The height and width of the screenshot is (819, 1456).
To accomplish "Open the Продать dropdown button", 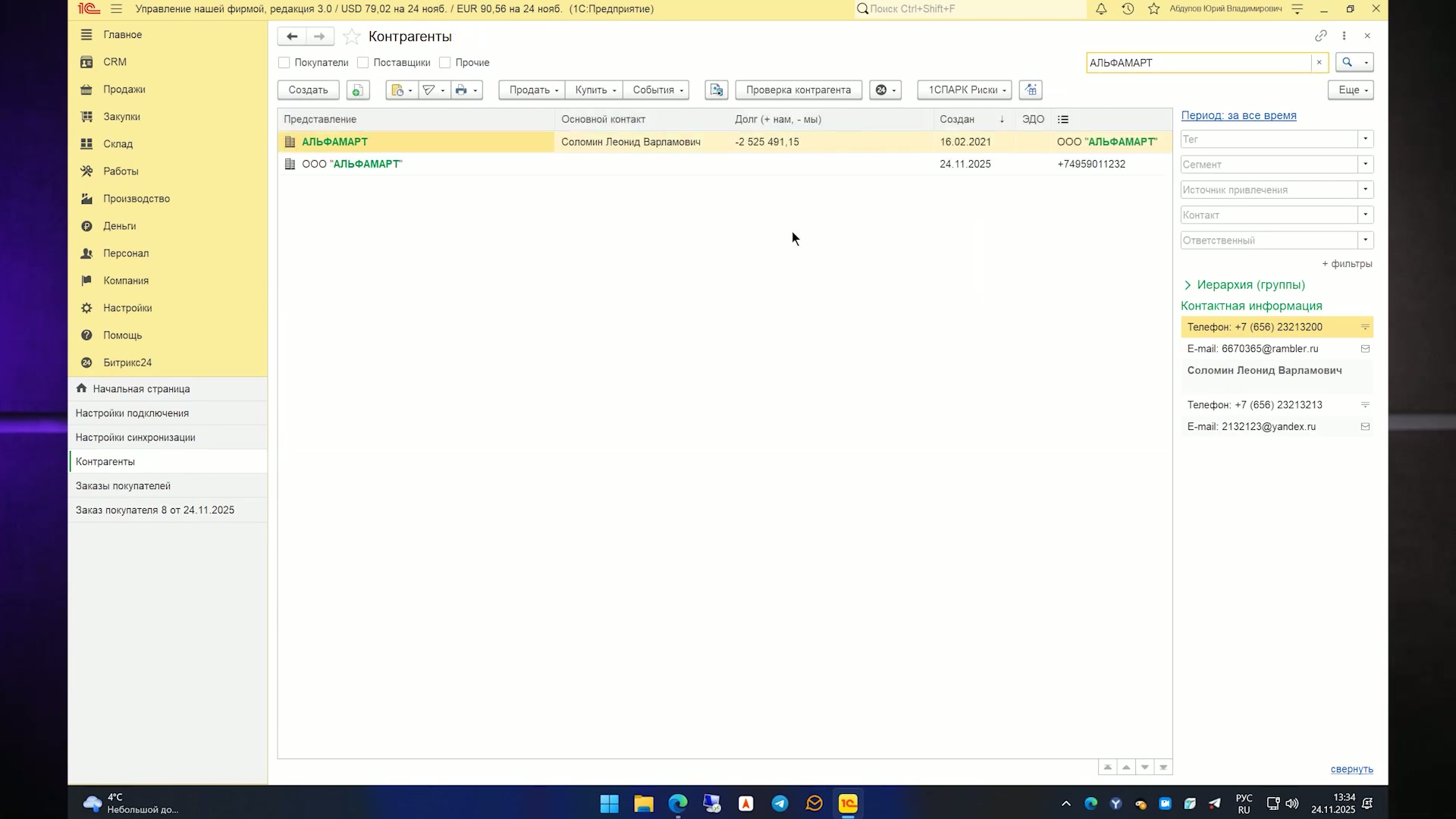I will point(532,90).
